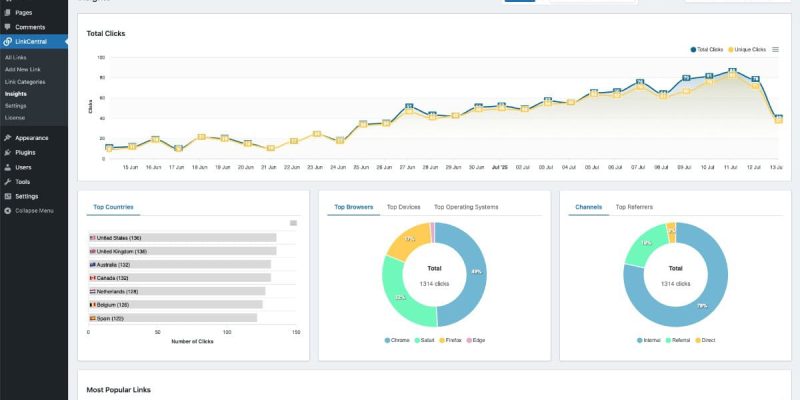This screenshot has width=800, height=400.
Task: Click the Canada (132) bar
Action: pos(180,278)
